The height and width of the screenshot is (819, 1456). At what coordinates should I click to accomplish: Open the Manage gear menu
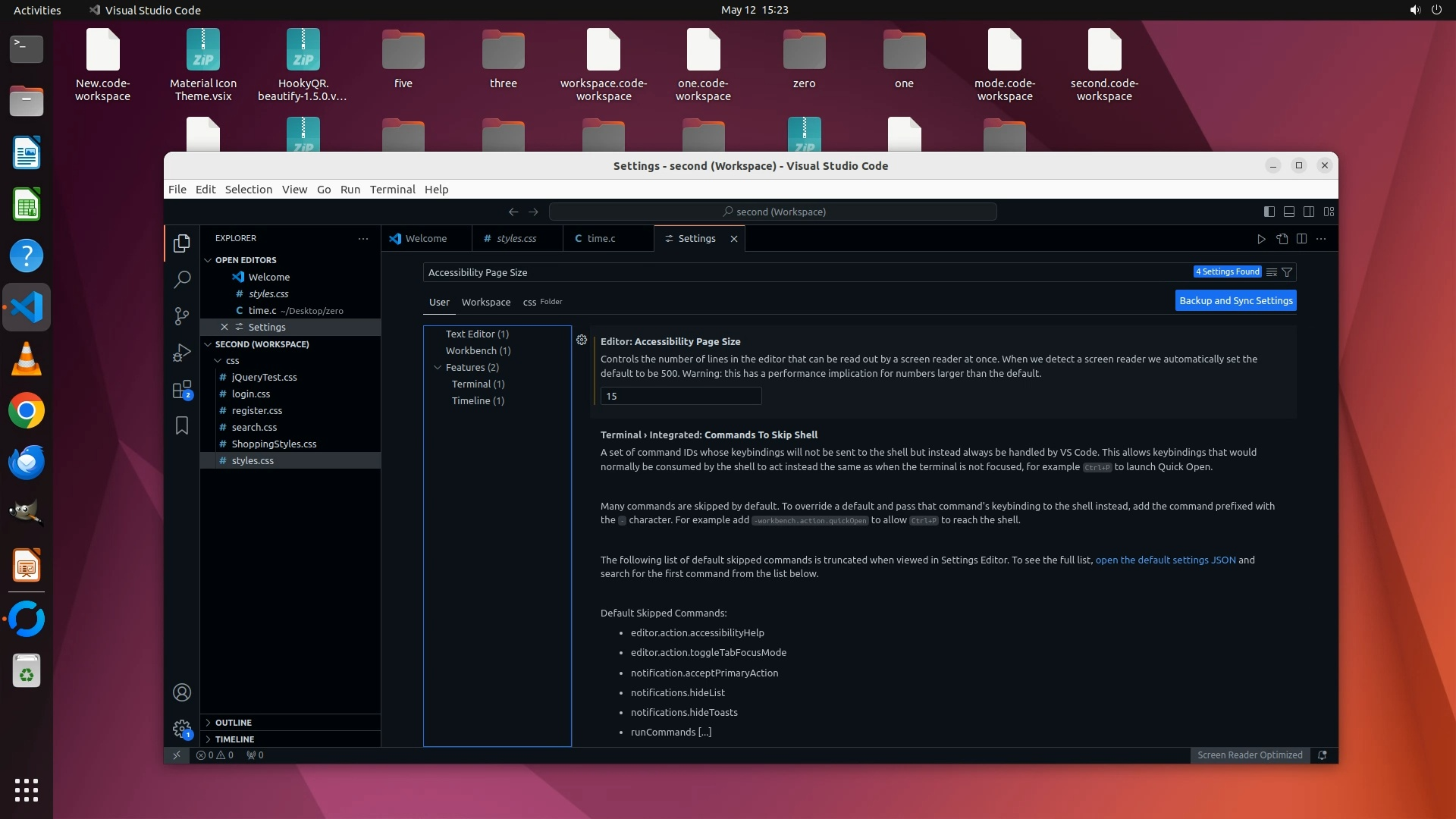(x=182, y=729)
